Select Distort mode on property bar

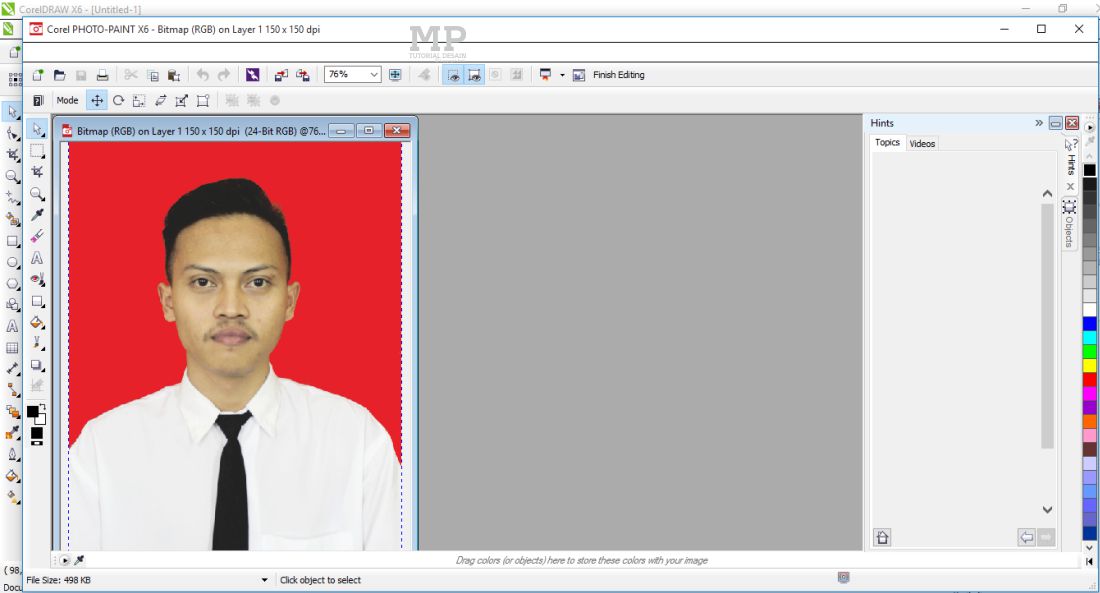[182, 100]
